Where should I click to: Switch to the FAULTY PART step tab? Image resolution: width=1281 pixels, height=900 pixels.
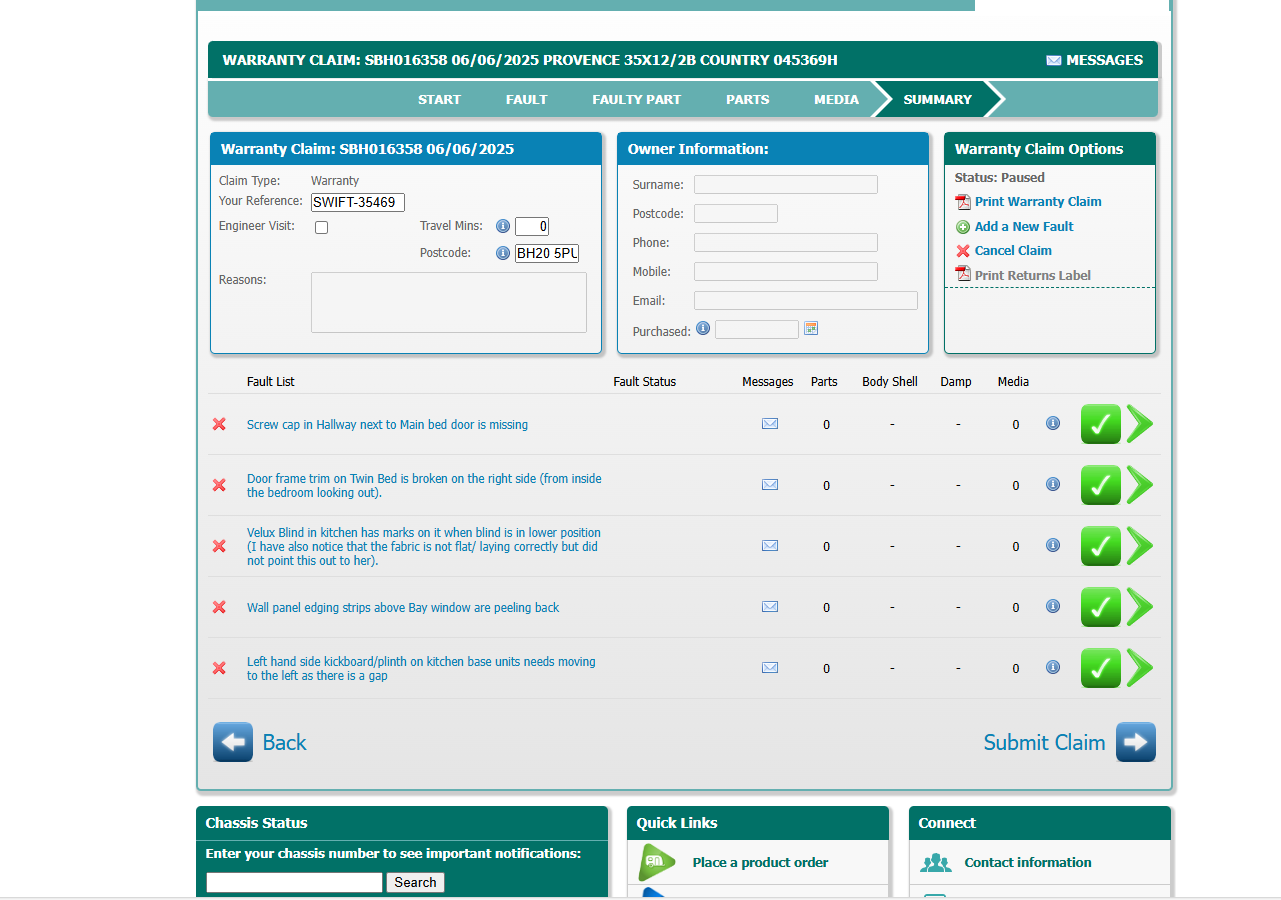(x=636, y=99)
